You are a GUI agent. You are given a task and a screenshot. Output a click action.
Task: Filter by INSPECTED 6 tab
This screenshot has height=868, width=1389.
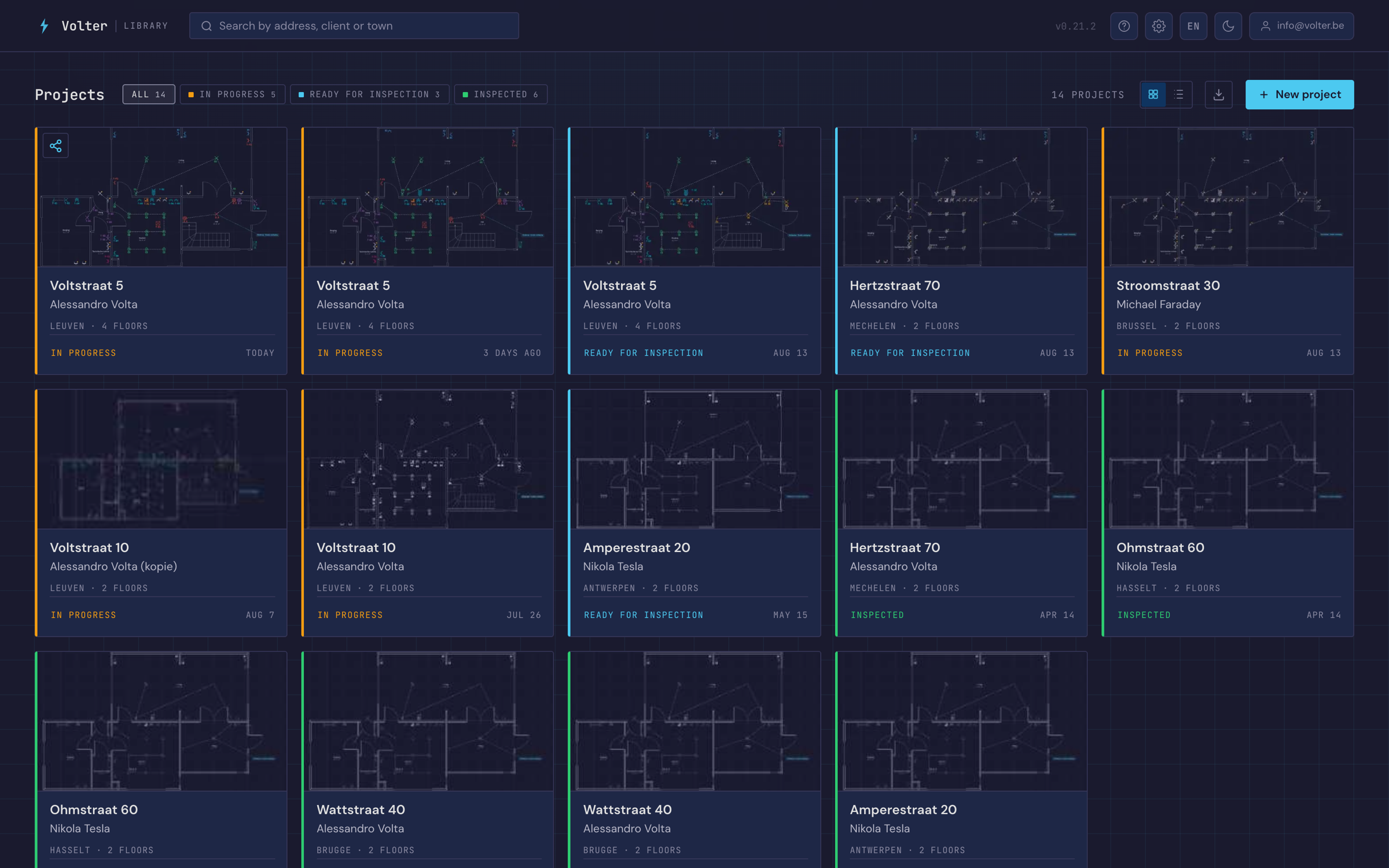click(501, 94)
